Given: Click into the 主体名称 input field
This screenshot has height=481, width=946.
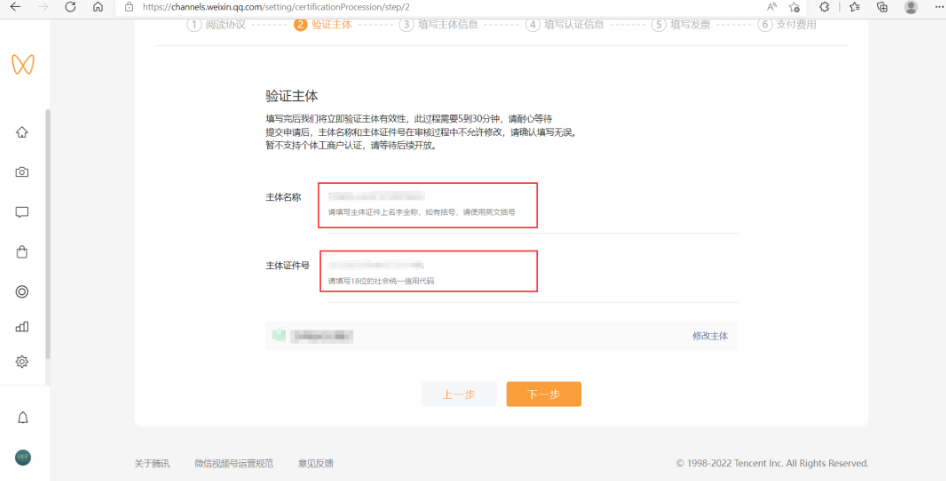Looking at the screenshot, I should [x=428, y=198].
